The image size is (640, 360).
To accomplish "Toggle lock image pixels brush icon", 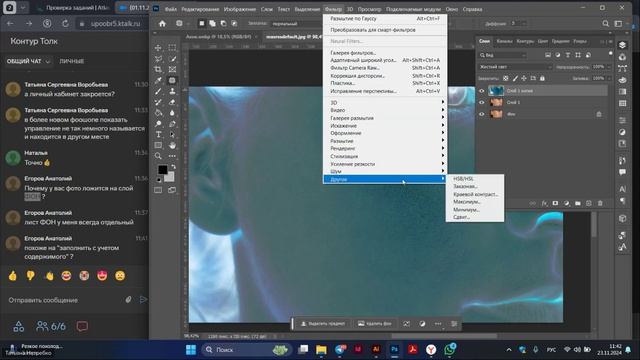I will pyautogui.click(x=515, y=78).
